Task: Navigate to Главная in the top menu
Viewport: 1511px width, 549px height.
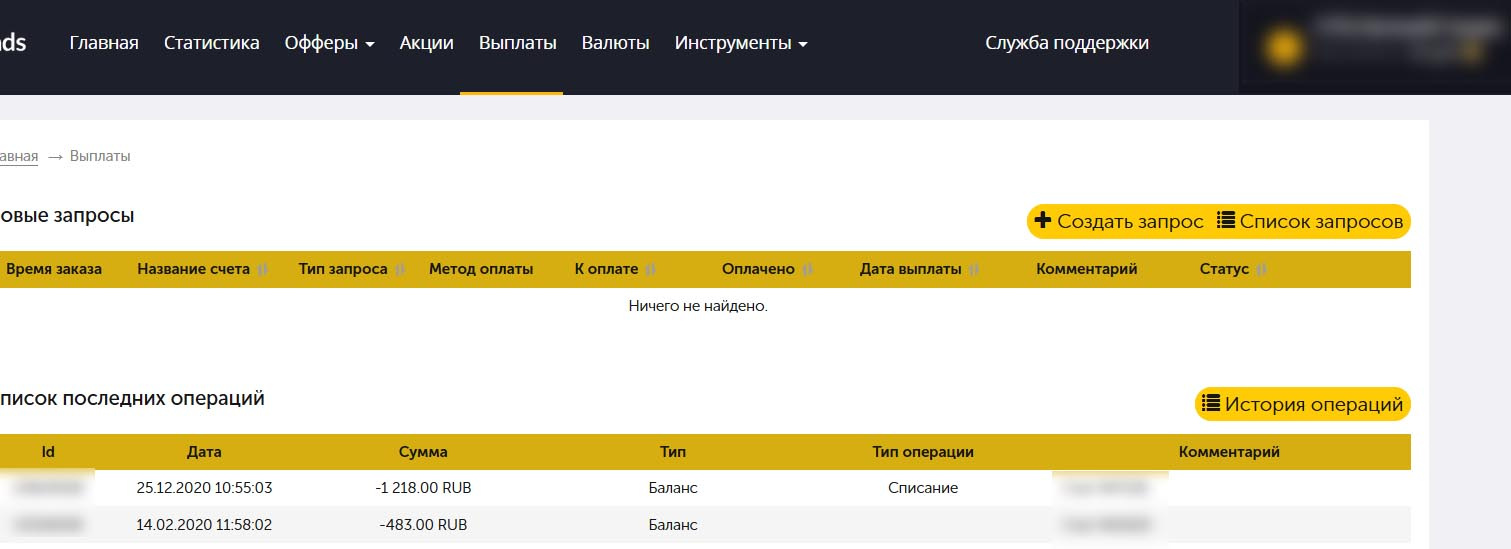Action: (104, 43)
